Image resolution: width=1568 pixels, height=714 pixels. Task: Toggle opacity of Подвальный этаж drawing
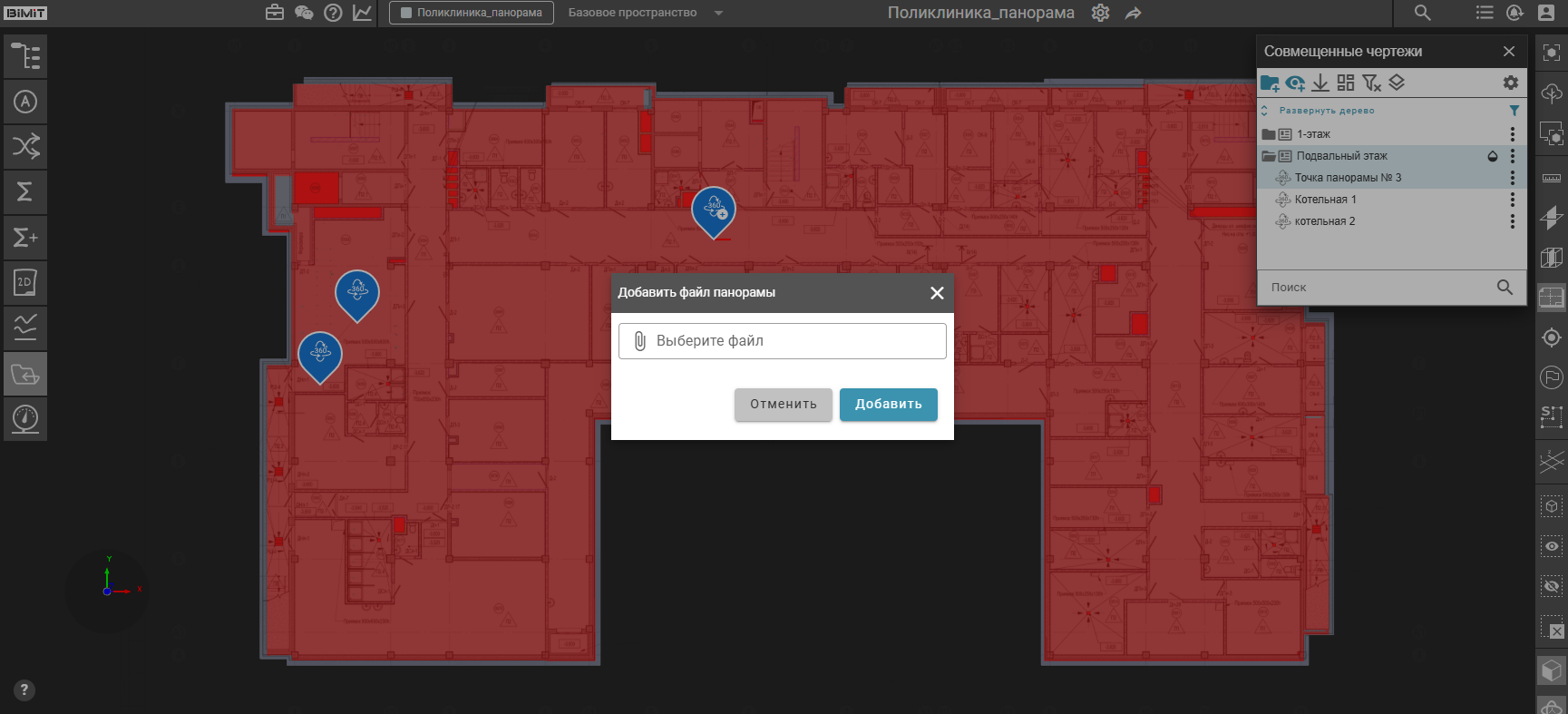(x=1493, y=156)
